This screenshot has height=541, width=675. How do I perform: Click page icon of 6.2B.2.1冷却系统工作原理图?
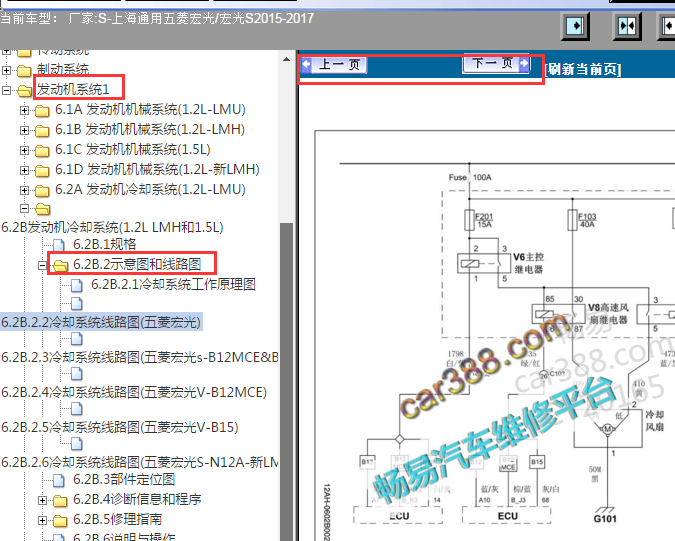[77, 285]
